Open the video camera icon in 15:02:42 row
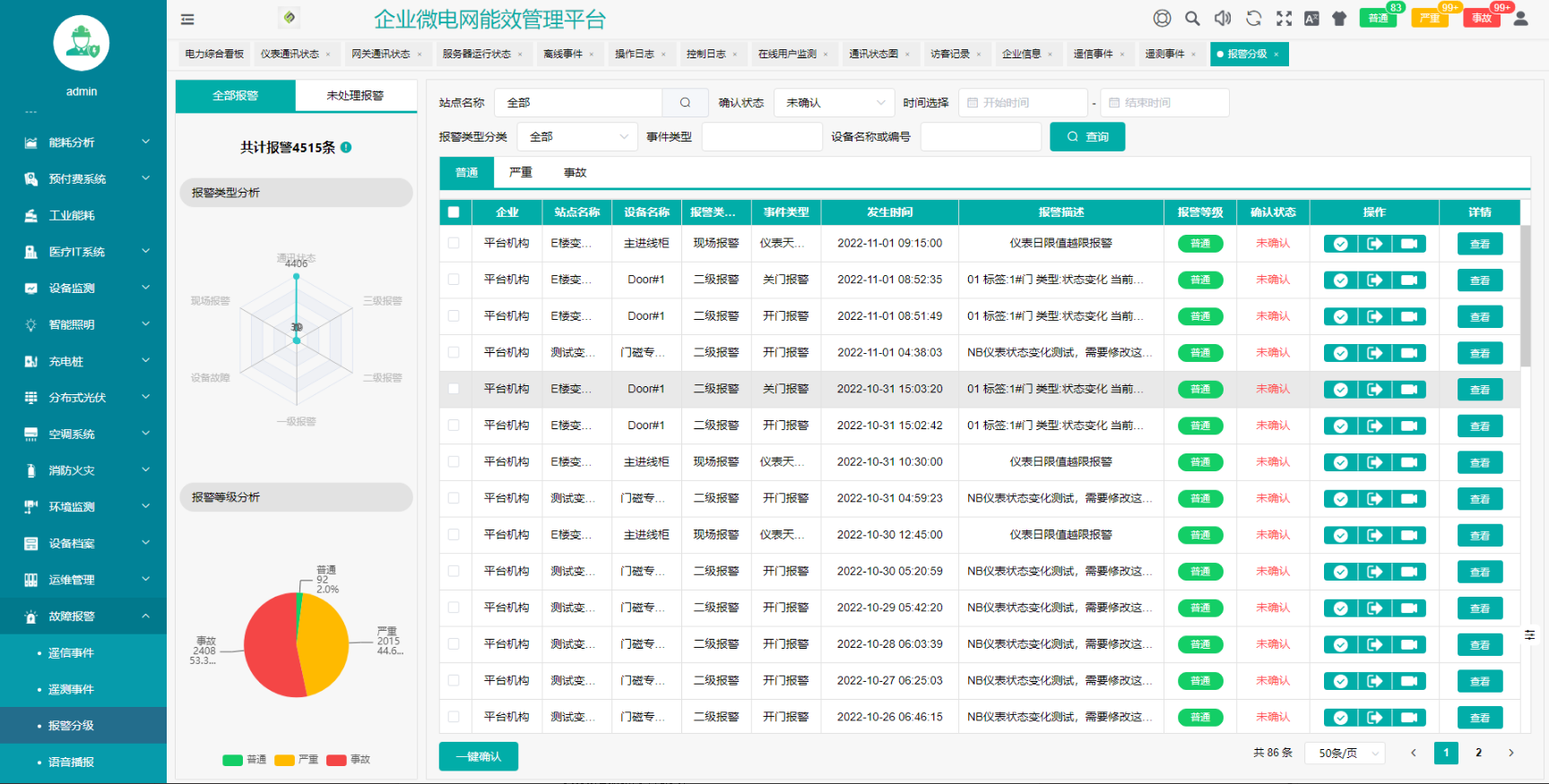The height and width of the screenshot is (784, 1549). 1409,426
